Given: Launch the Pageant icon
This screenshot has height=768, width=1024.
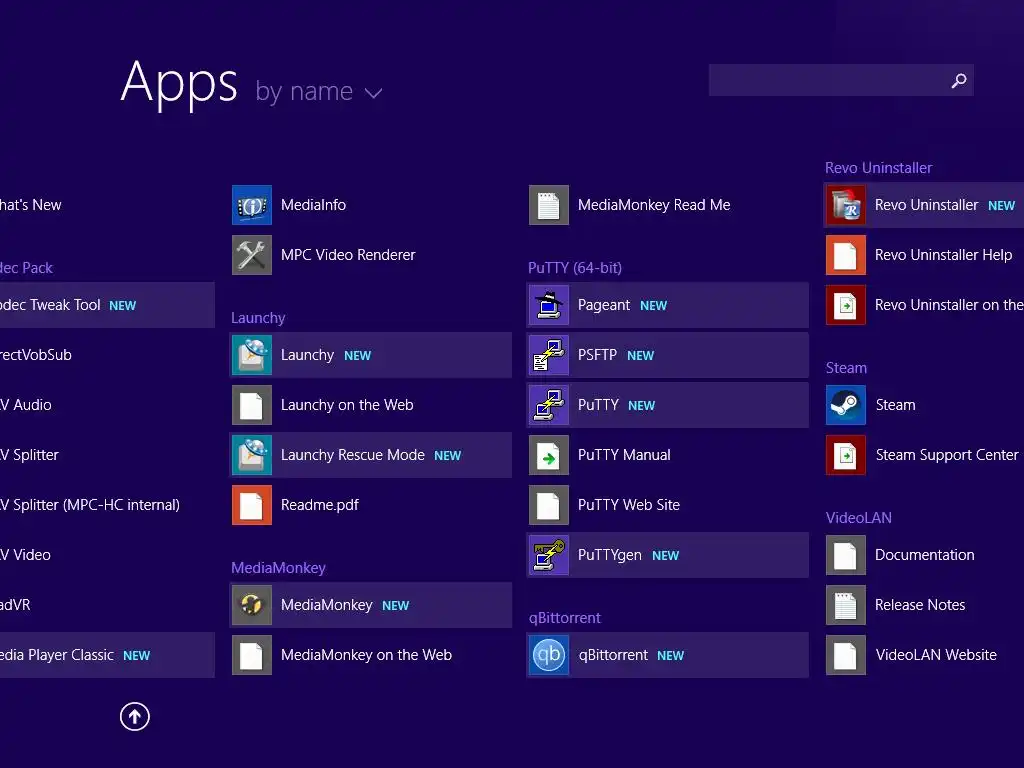Looking at the screenshot, I should (x=549, y=305).
